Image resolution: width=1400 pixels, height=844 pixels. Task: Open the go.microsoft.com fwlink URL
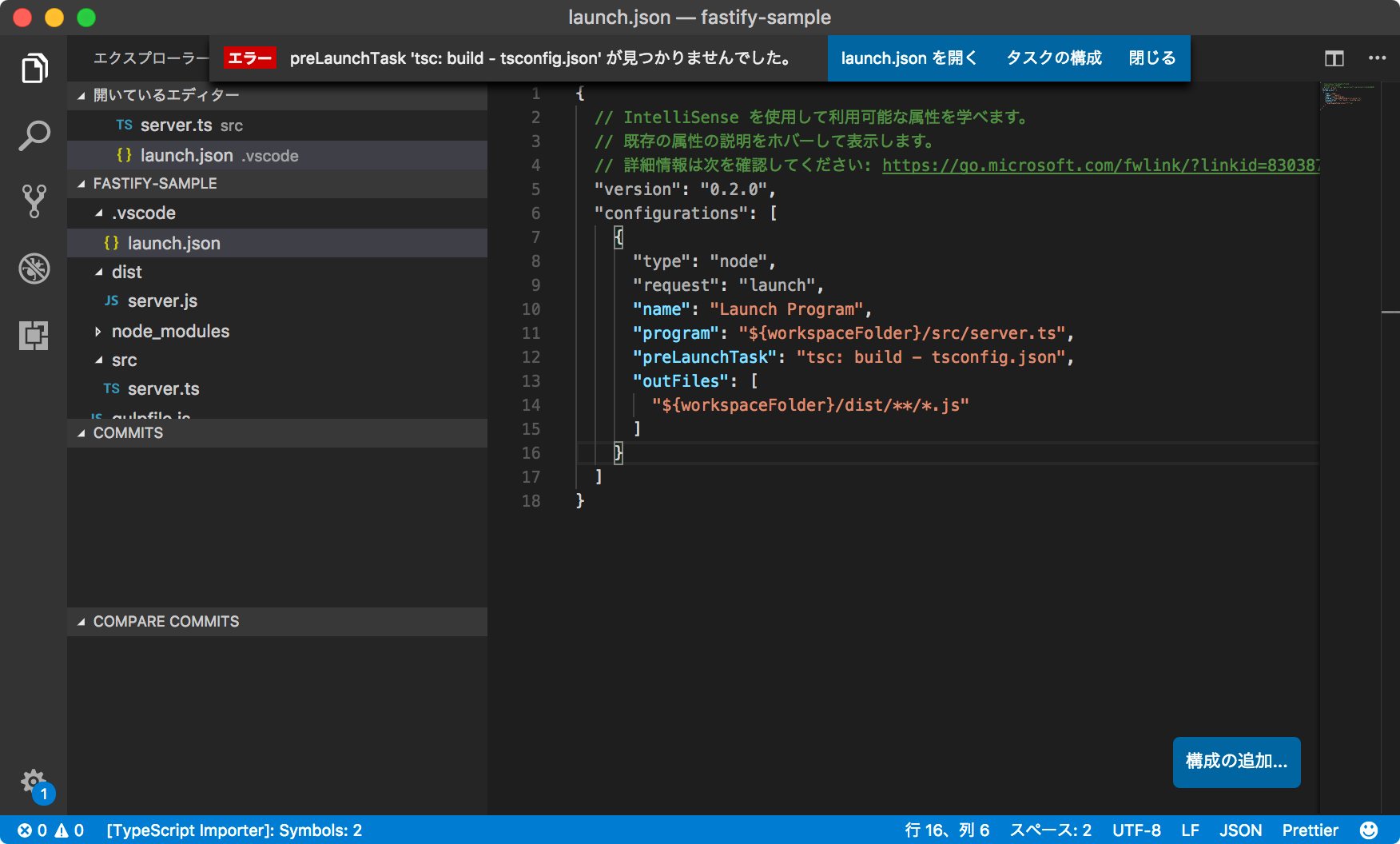[x=1100, y=165]
